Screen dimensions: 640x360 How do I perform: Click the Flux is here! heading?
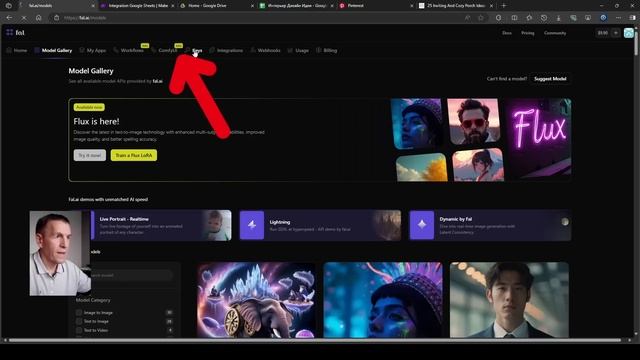pyautogui.click(x=96, y=121)
